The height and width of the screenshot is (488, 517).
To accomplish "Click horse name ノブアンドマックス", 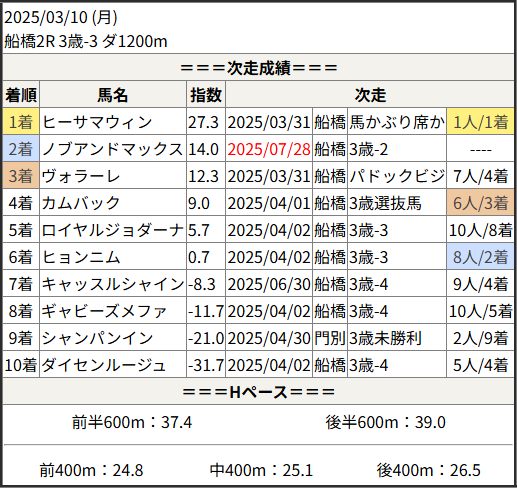I will (x=112, y=149).
